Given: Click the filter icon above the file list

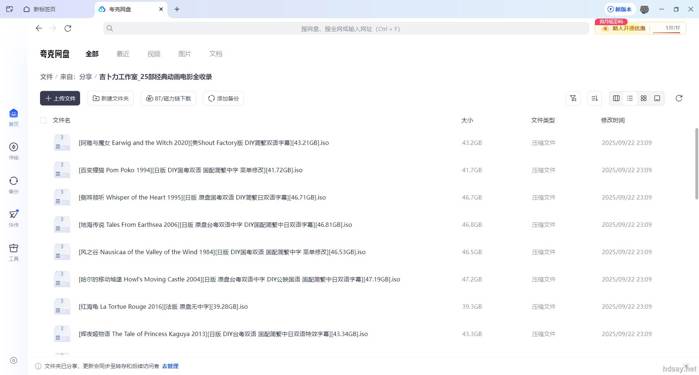Looking at the screenshot, I should pos(573,98).
